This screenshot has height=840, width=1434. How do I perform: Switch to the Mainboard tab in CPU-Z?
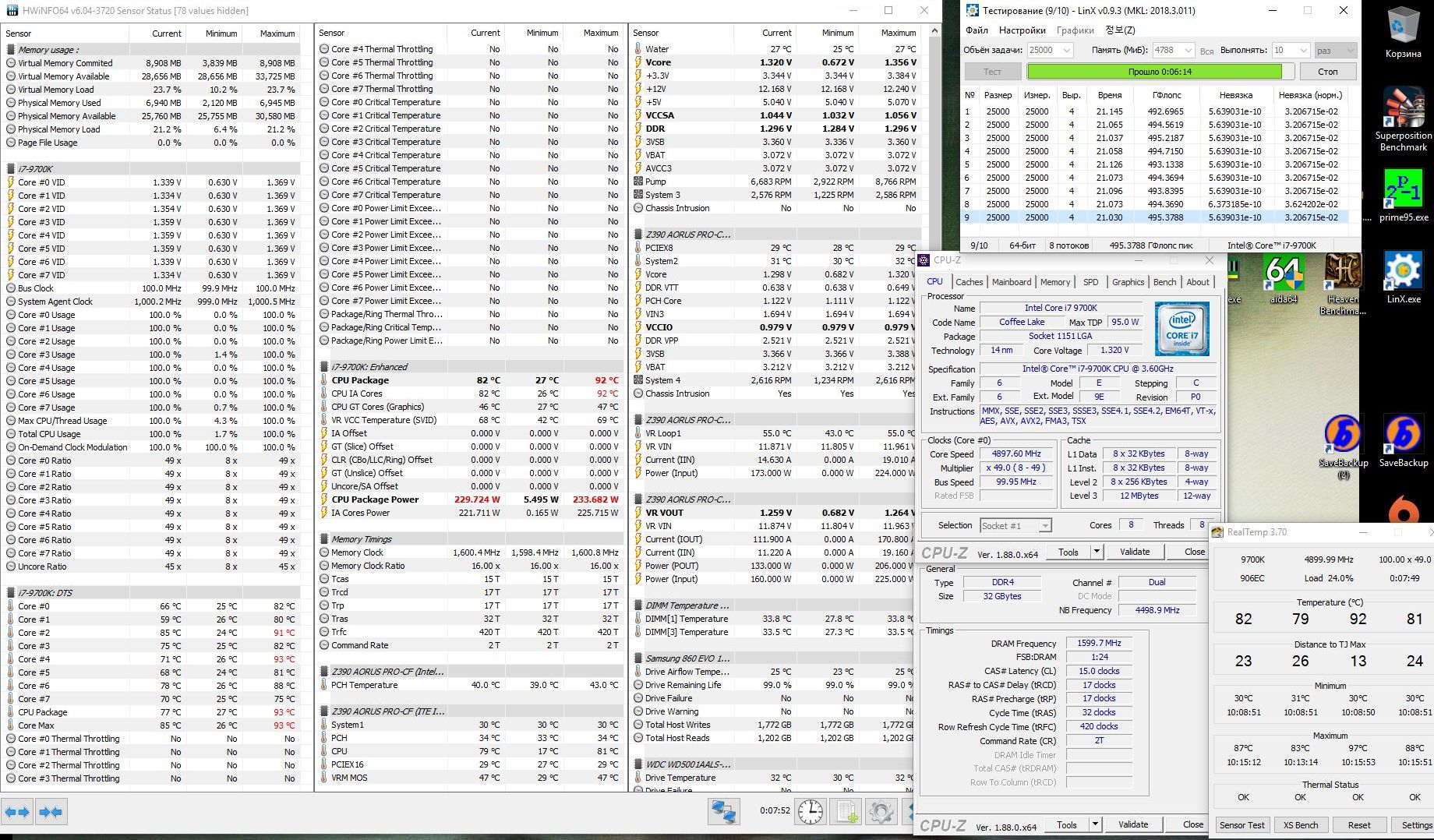pyautogui.click(x=1012, y=282)
